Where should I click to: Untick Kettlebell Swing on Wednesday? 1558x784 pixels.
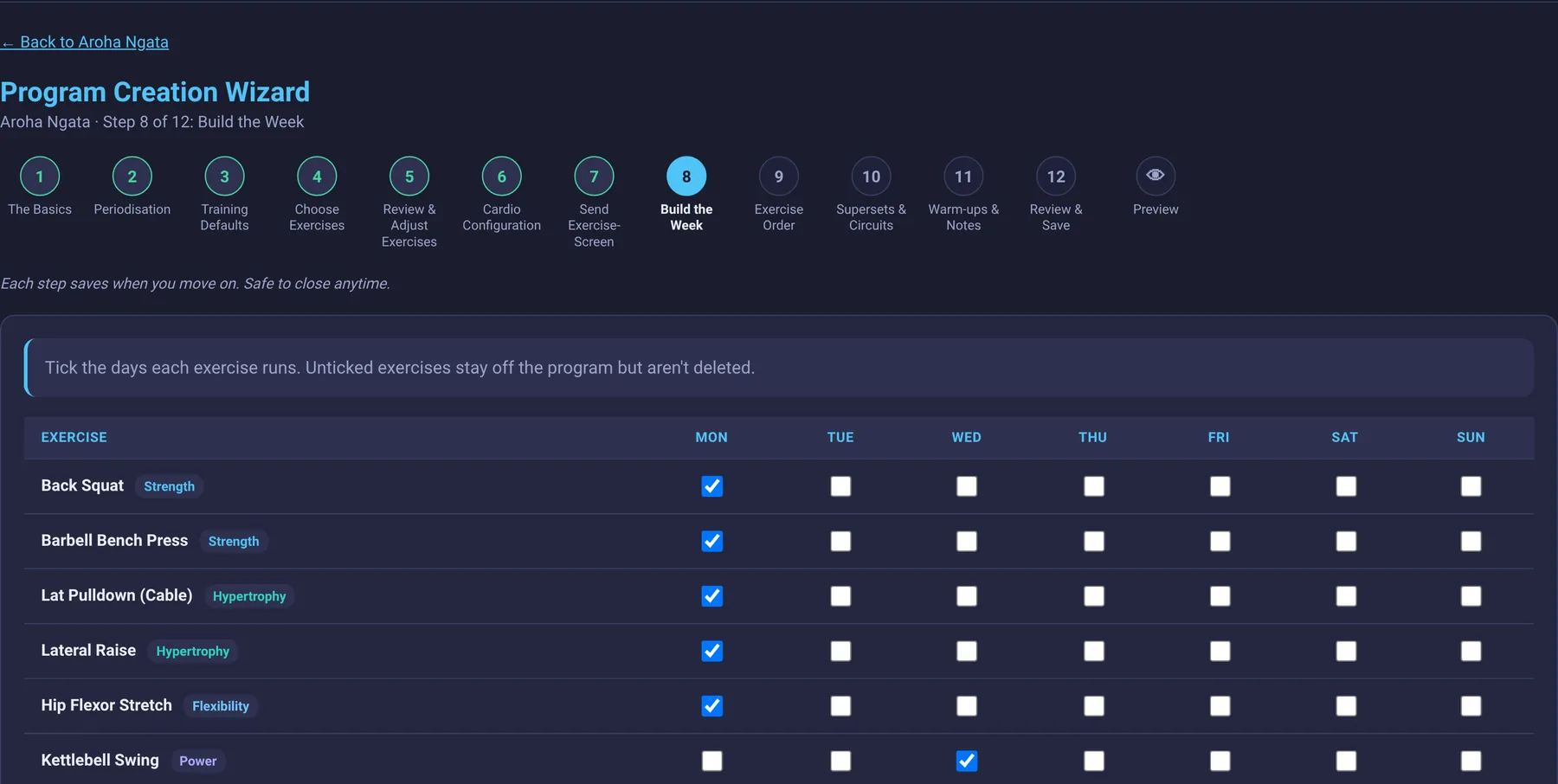[967, 761]
